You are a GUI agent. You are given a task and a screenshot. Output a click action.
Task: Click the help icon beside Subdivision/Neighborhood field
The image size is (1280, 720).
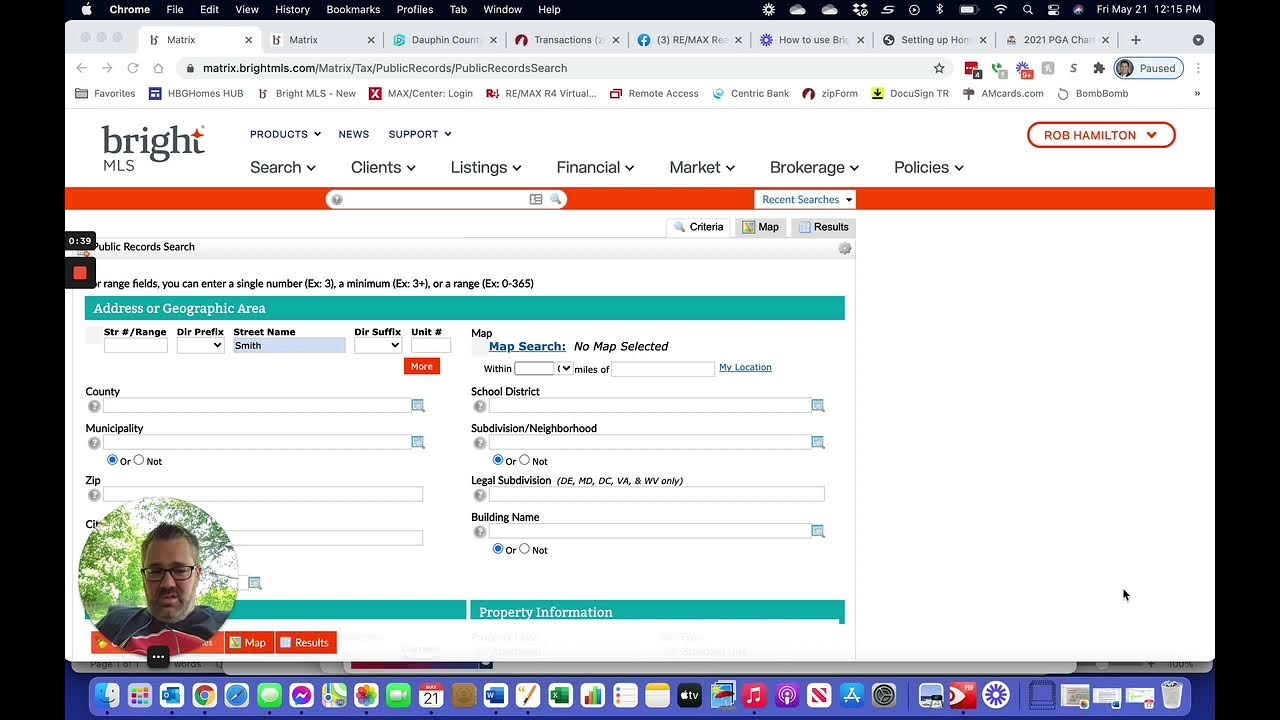[480, 443]
